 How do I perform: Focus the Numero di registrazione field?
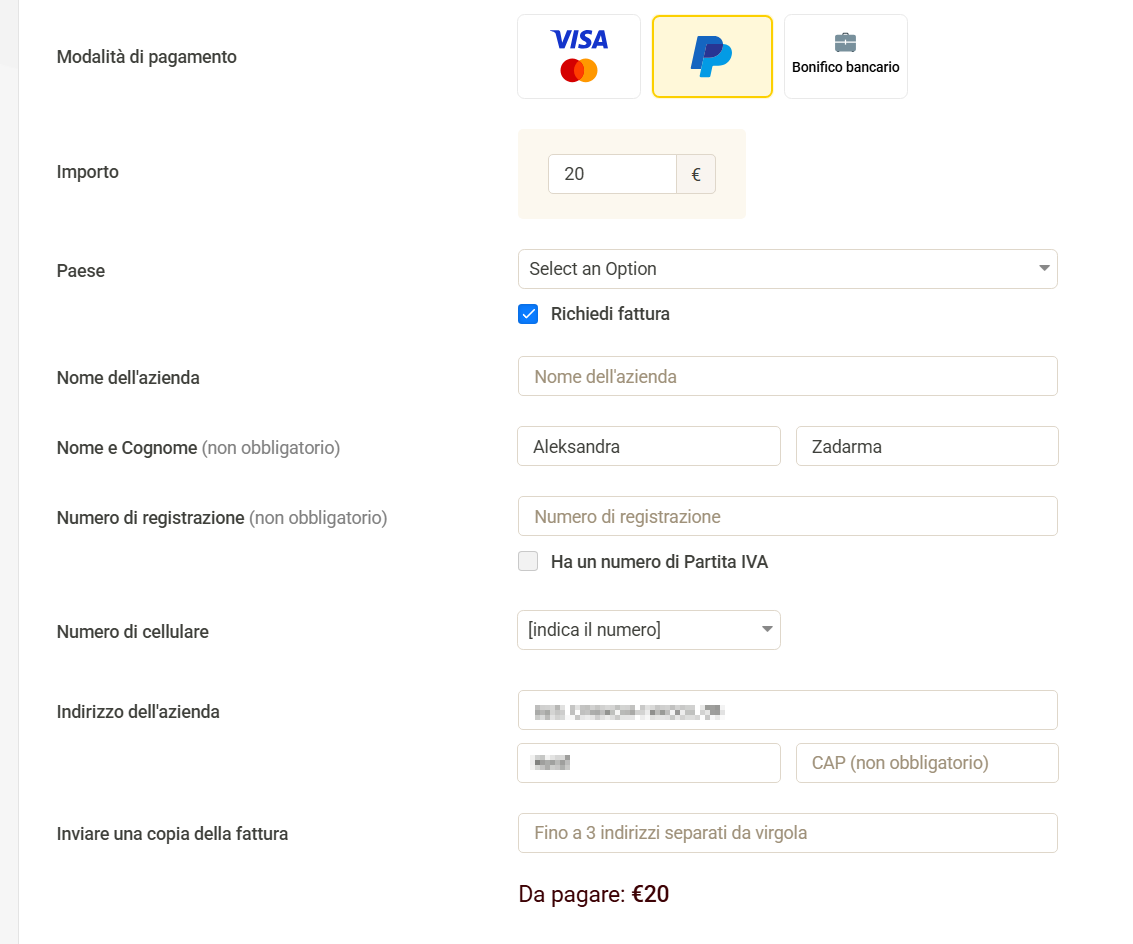click(787, 517)
